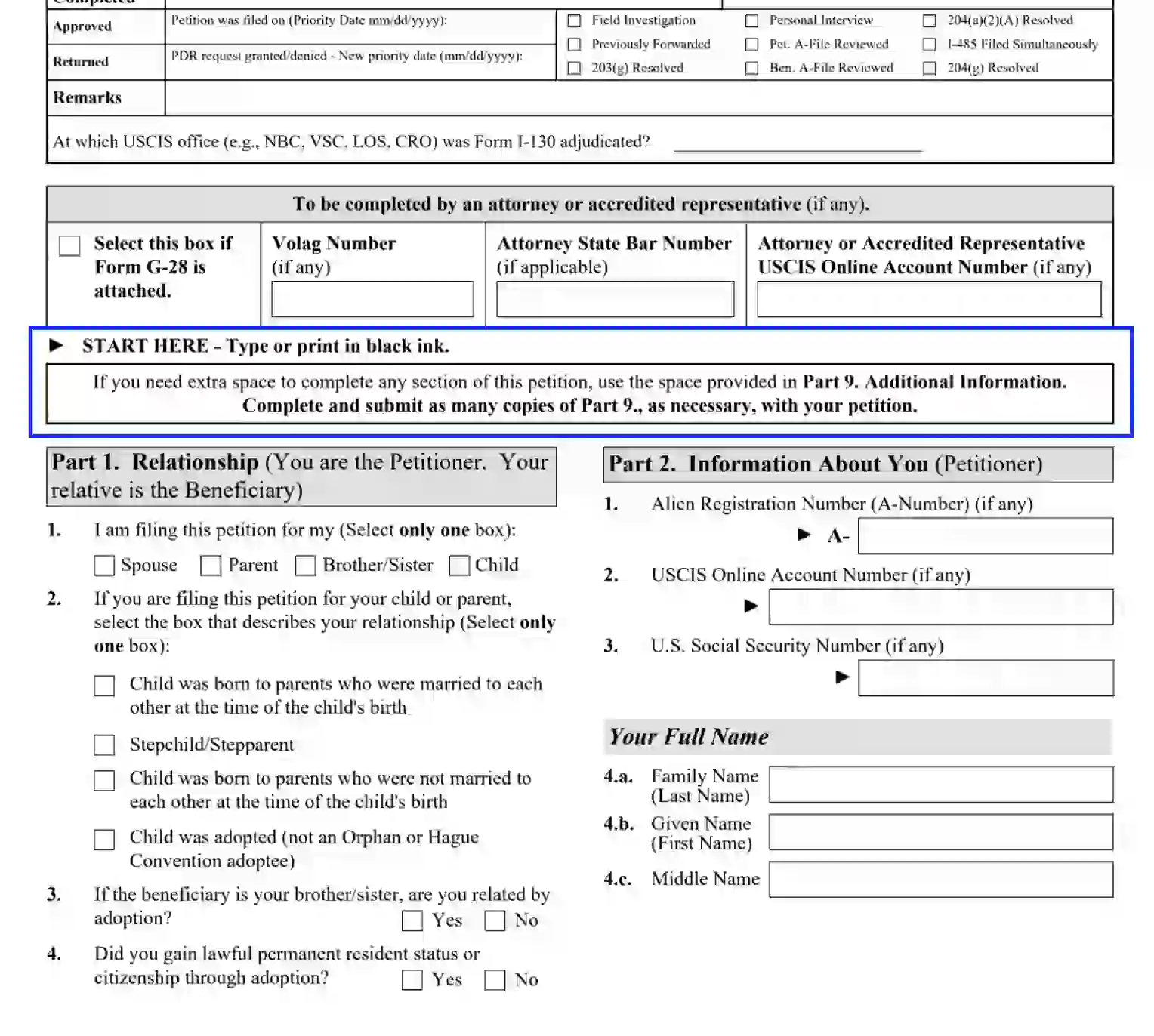
Task: Select the Spouse checkbox
Action: pos(104,566)
